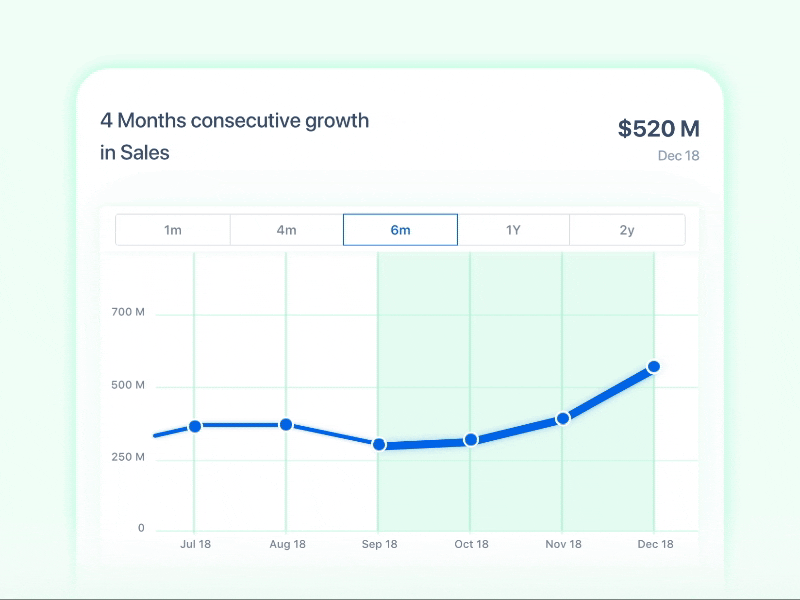
Task: Select the chart title about consecutive growth
Action: [x=234, y=136]
